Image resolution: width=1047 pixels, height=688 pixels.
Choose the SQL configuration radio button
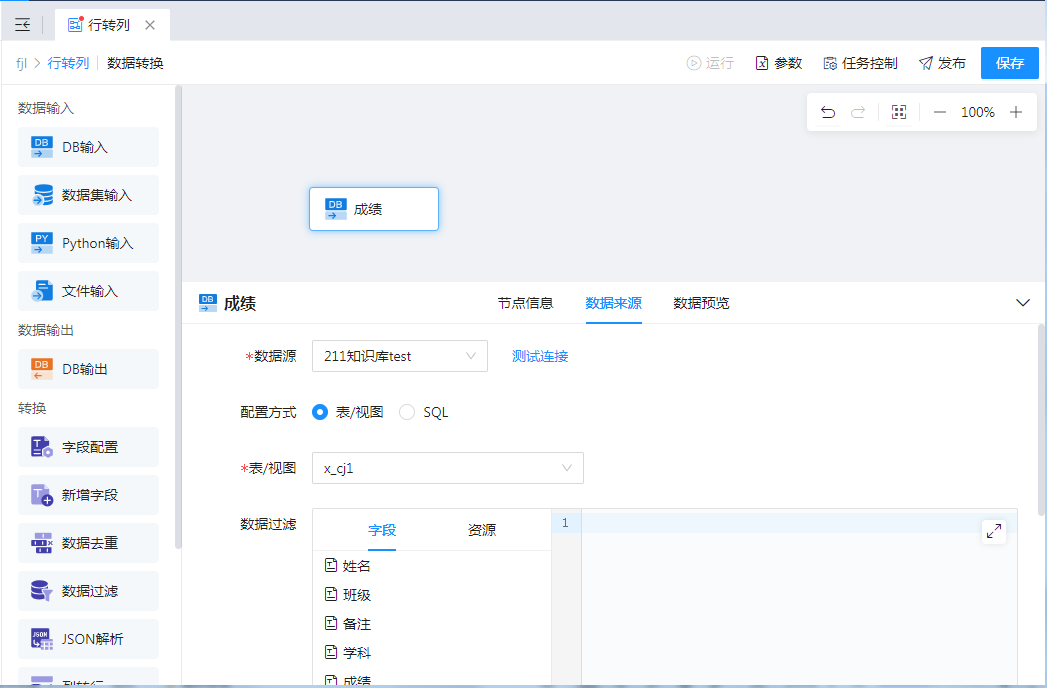point(407,412)
